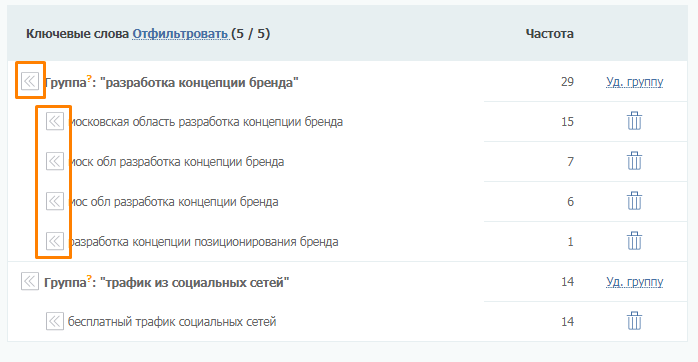Click arrow icon beside "мос обл разработка концепции бренда"
Screen dimensions: 698x362
click(55, 201)
